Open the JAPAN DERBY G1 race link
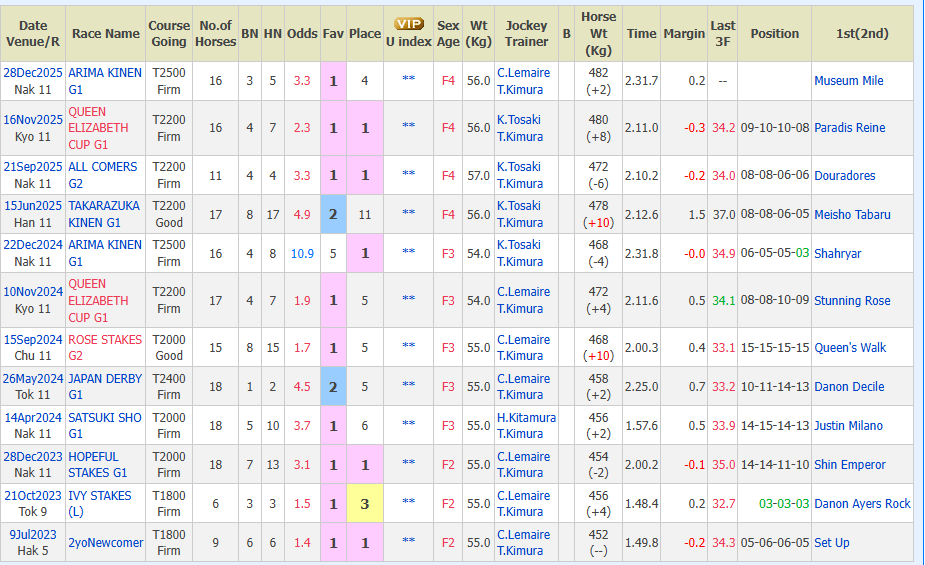 pos(105,386)
